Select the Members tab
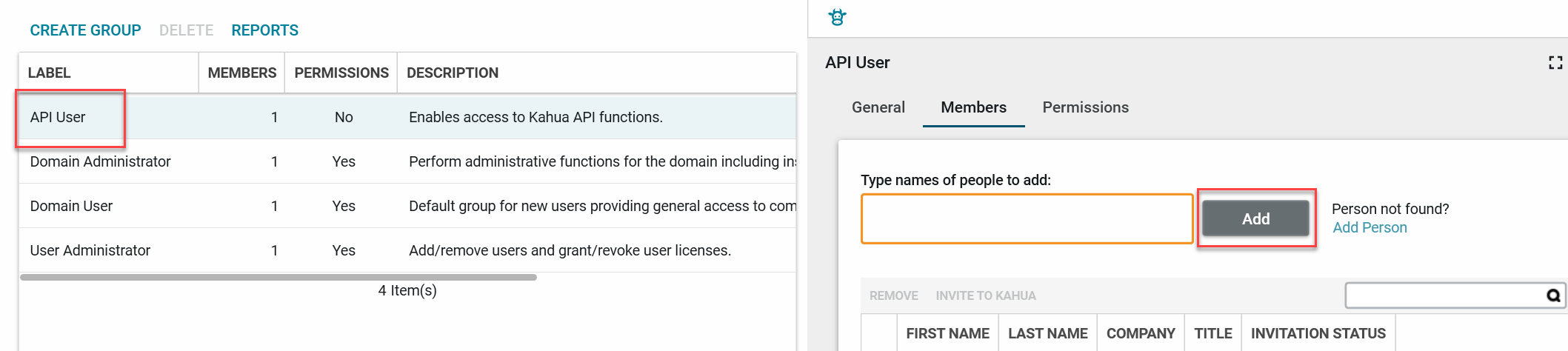This screenshot has height=351, width=1568. pos(973,107)
